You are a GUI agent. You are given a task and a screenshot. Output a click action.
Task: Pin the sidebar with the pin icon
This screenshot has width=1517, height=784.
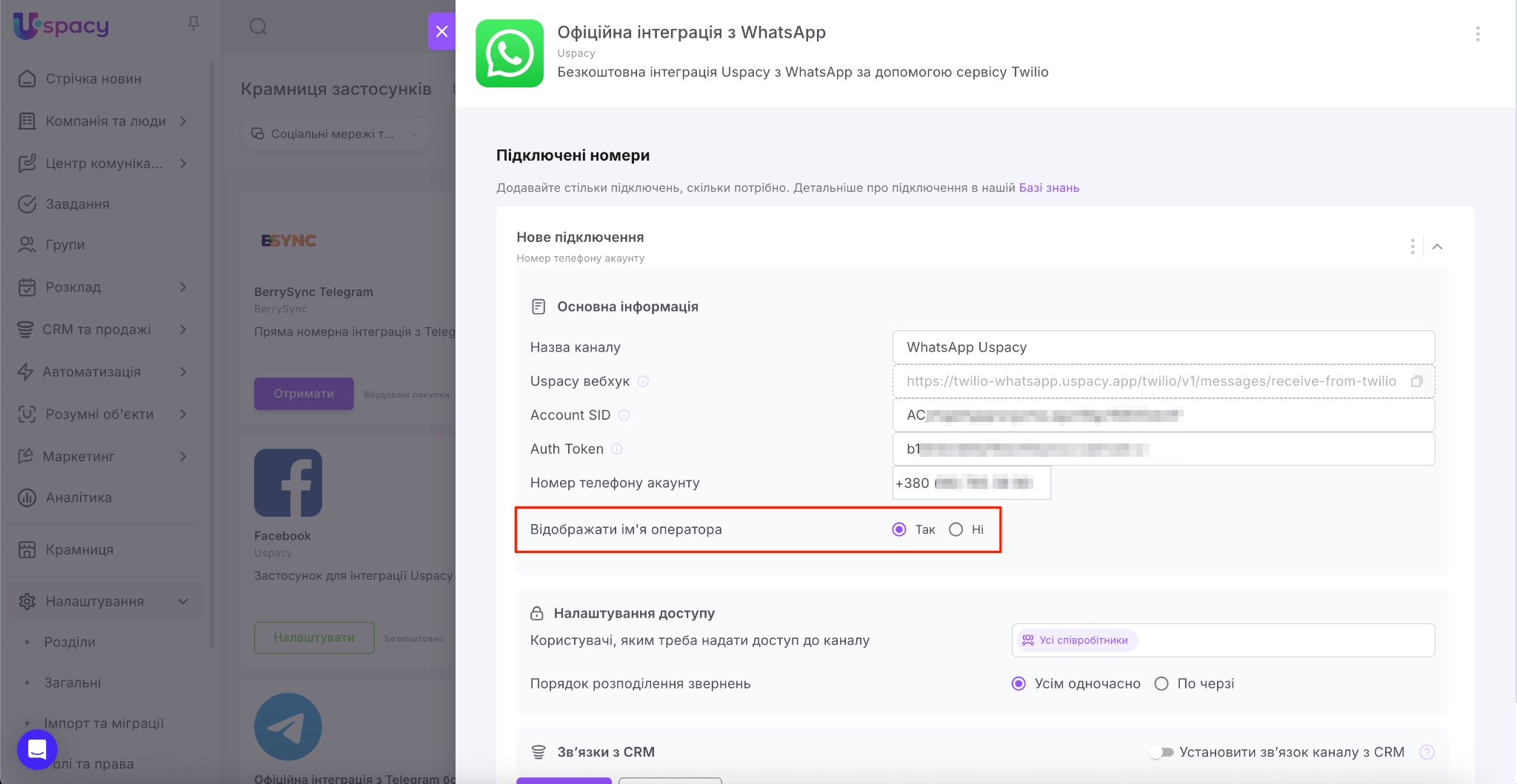tap(193, 24)
